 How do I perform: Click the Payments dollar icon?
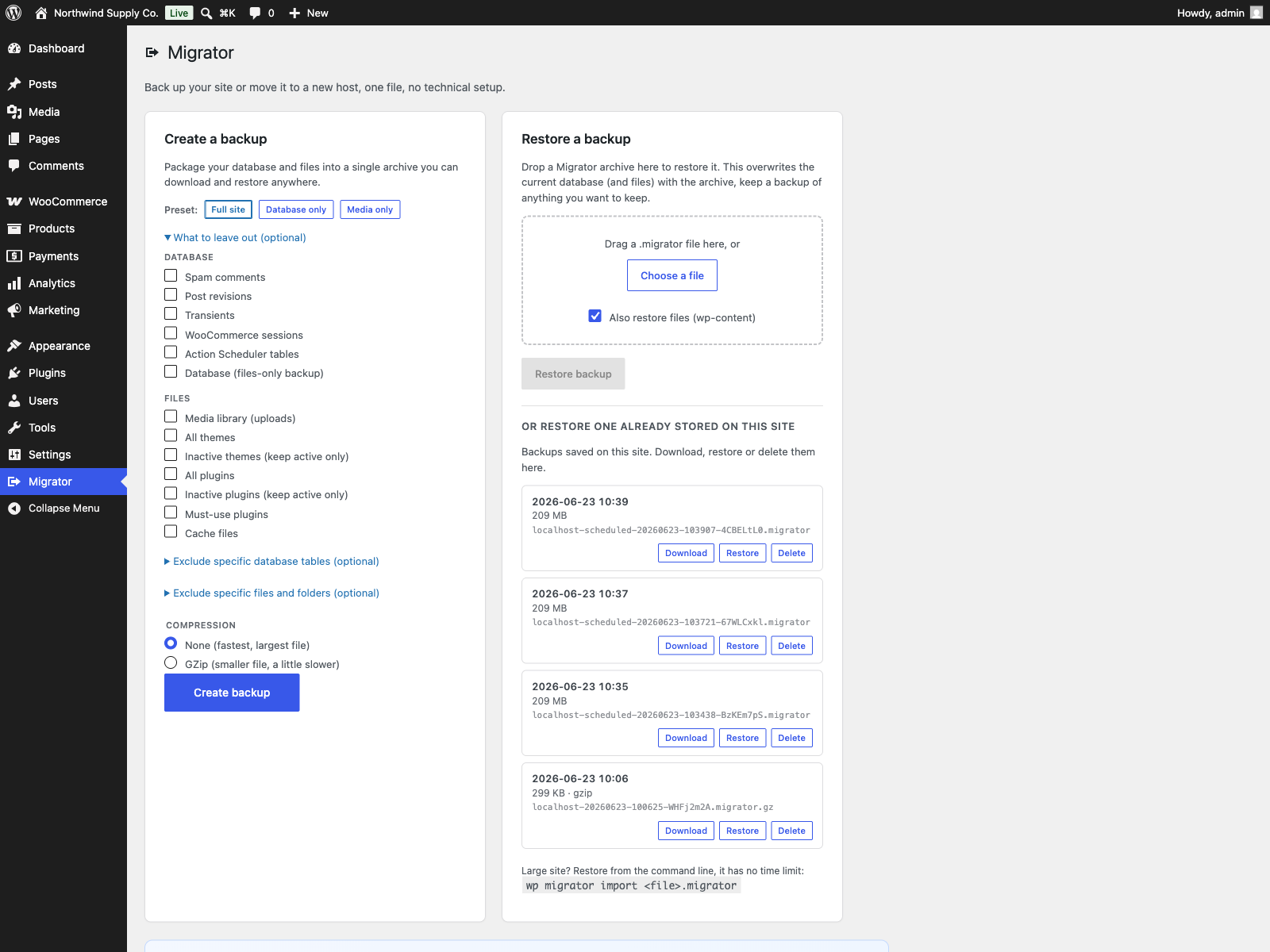click(14, 256)
